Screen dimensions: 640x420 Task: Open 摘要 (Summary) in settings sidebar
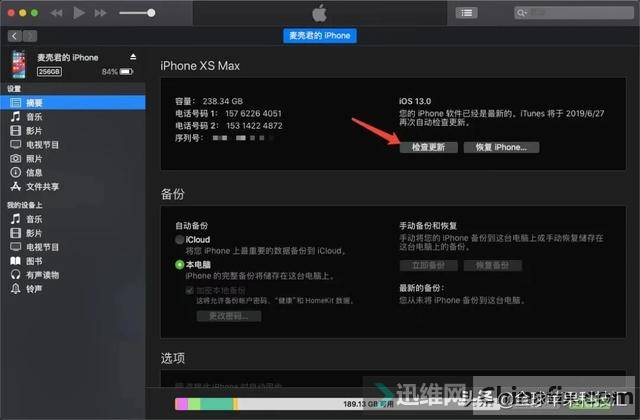tap(73, 103)
